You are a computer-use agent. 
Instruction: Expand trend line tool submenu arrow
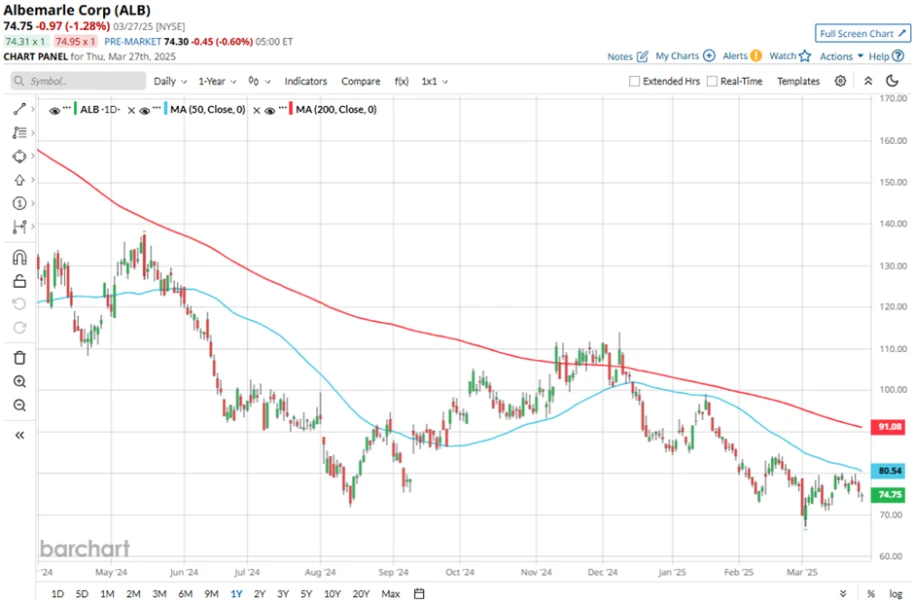(x=33, y=109)
